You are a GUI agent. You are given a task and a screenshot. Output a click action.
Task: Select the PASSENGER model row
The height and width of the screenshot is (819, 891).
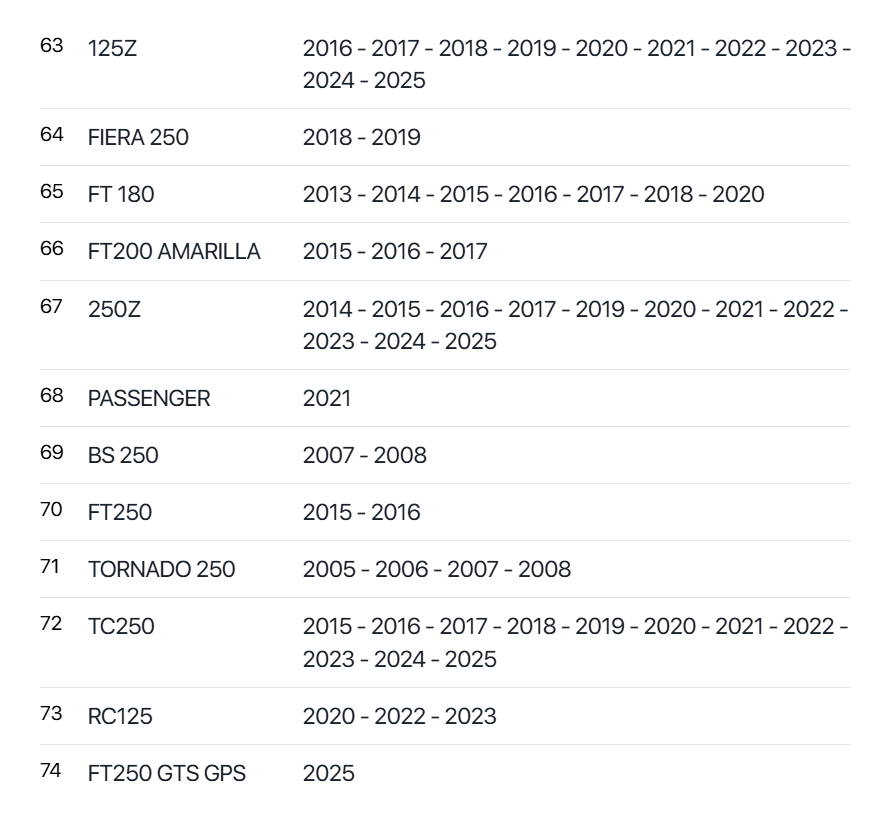[149, 398]
